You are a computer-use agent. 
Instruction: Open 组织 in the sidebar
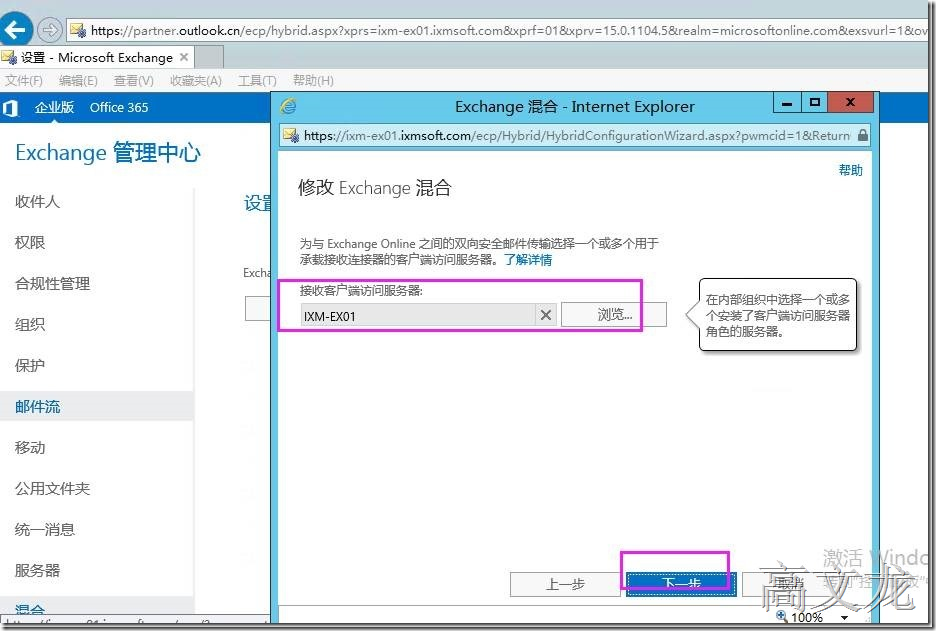pyautogui.click(x=30, y=325)
